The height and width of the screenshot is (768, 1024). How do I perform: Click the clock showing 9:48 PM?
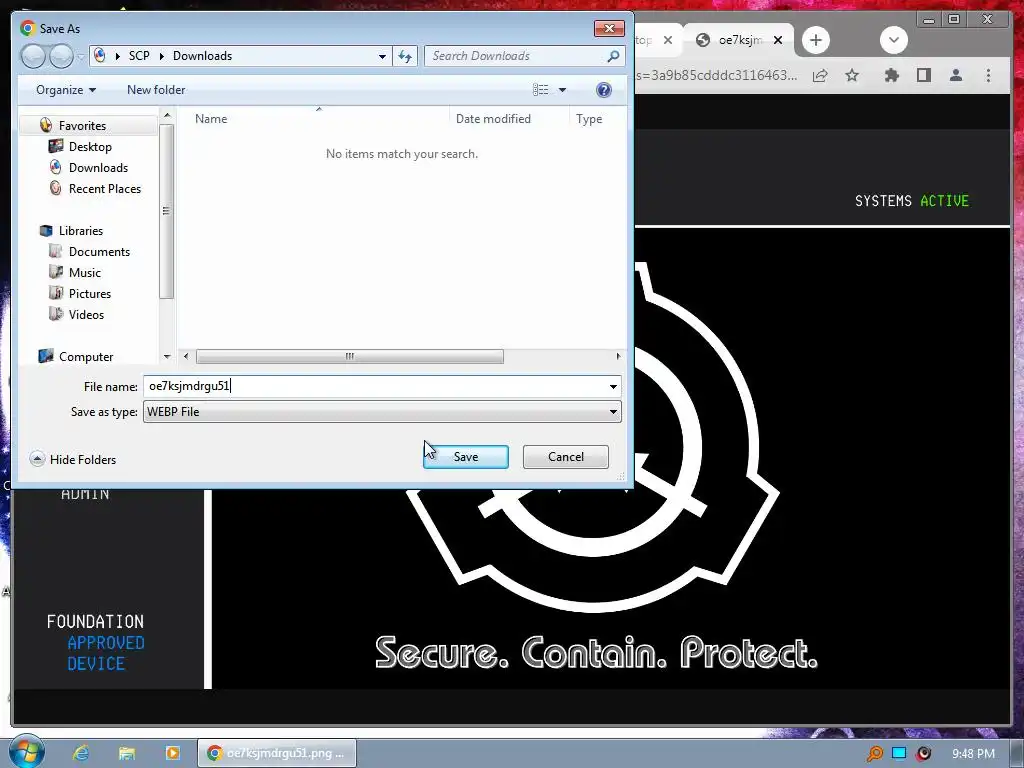tap(973, 754)
